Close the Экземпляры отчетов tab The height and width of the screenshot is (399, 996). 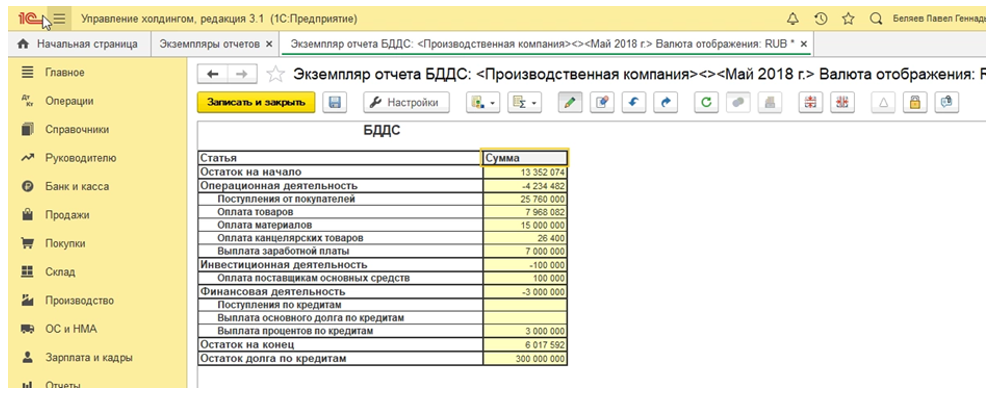coord(269,44)
